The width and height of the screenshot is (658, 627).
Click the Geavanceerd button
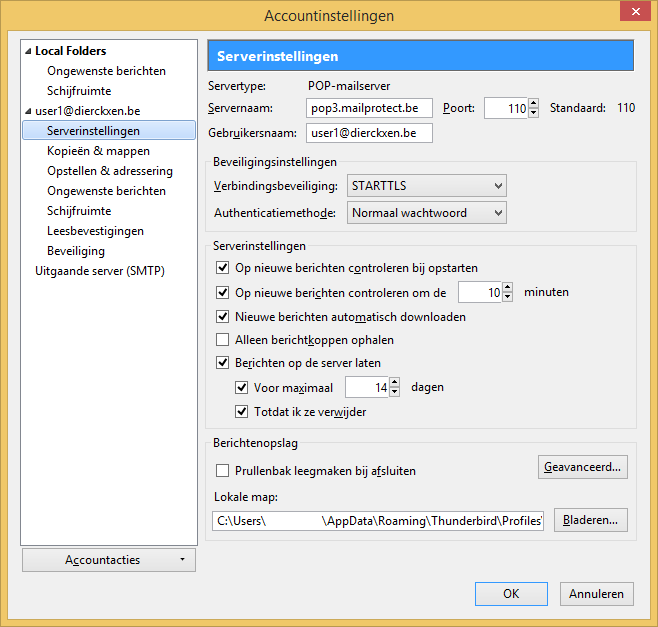[x=583, y=466]
